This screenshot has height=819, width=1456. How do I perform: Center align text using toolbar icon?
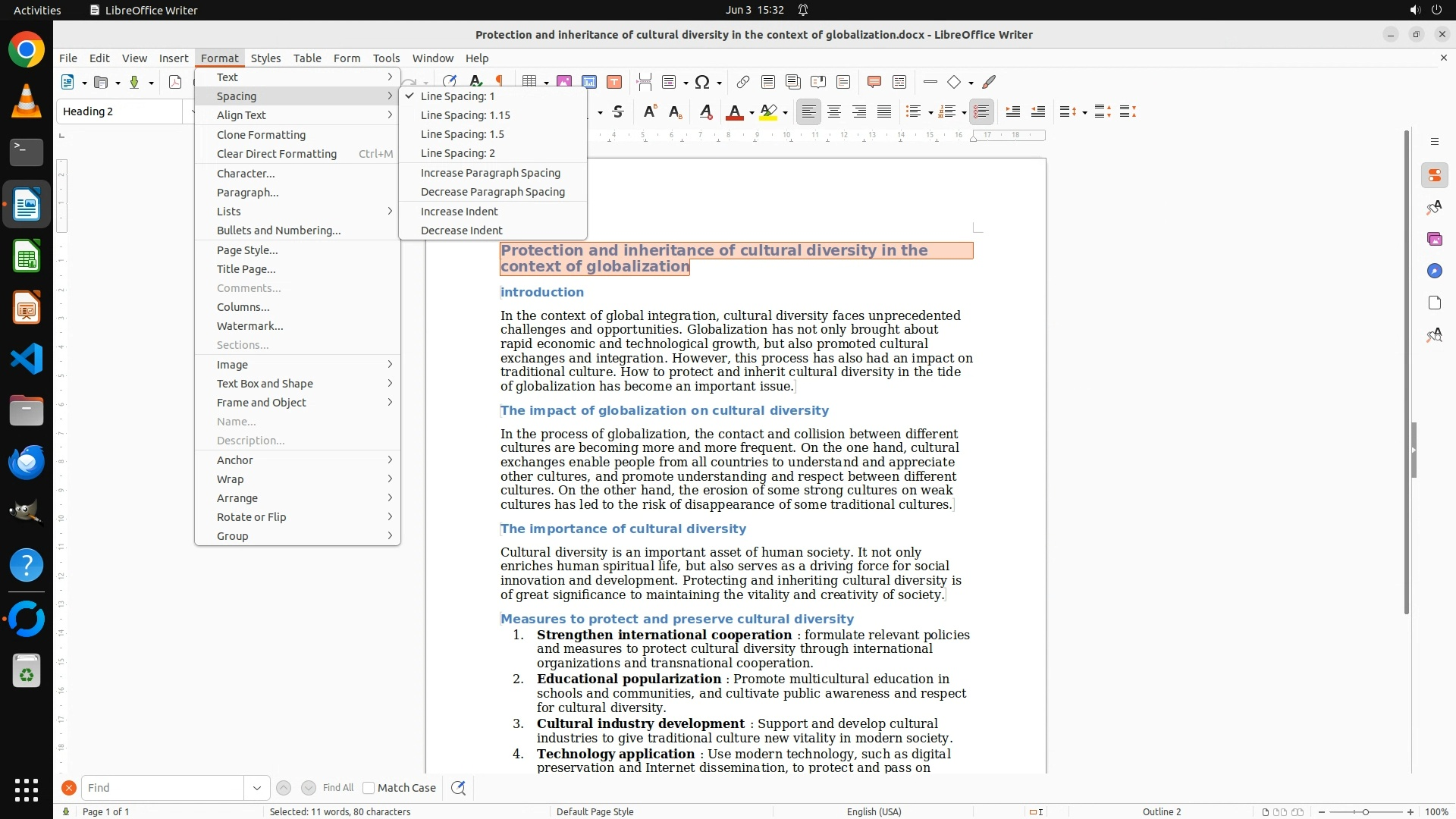(x=834, y=112)
